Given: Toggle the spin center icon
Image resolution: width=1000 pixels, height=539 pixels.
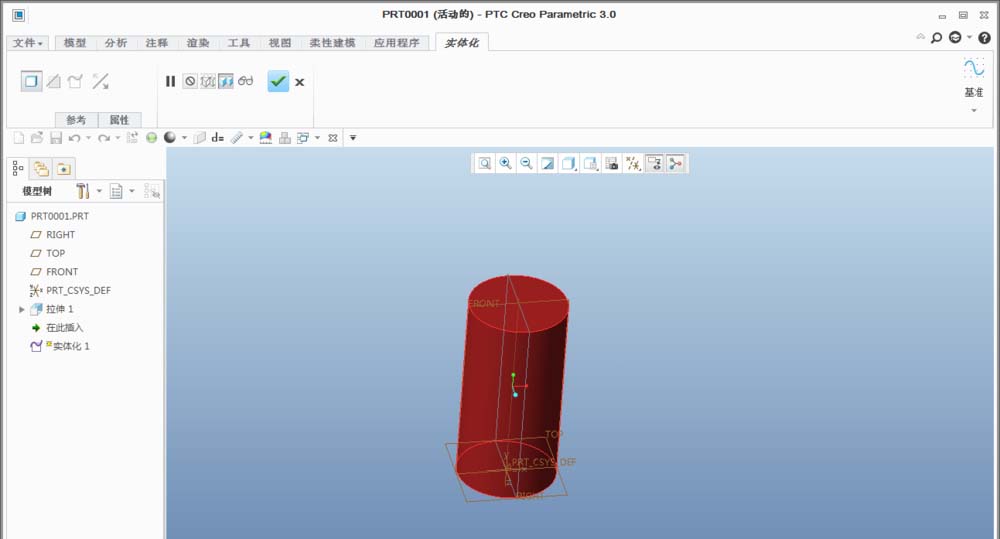Looking at the screenshot, I should 675,164.
